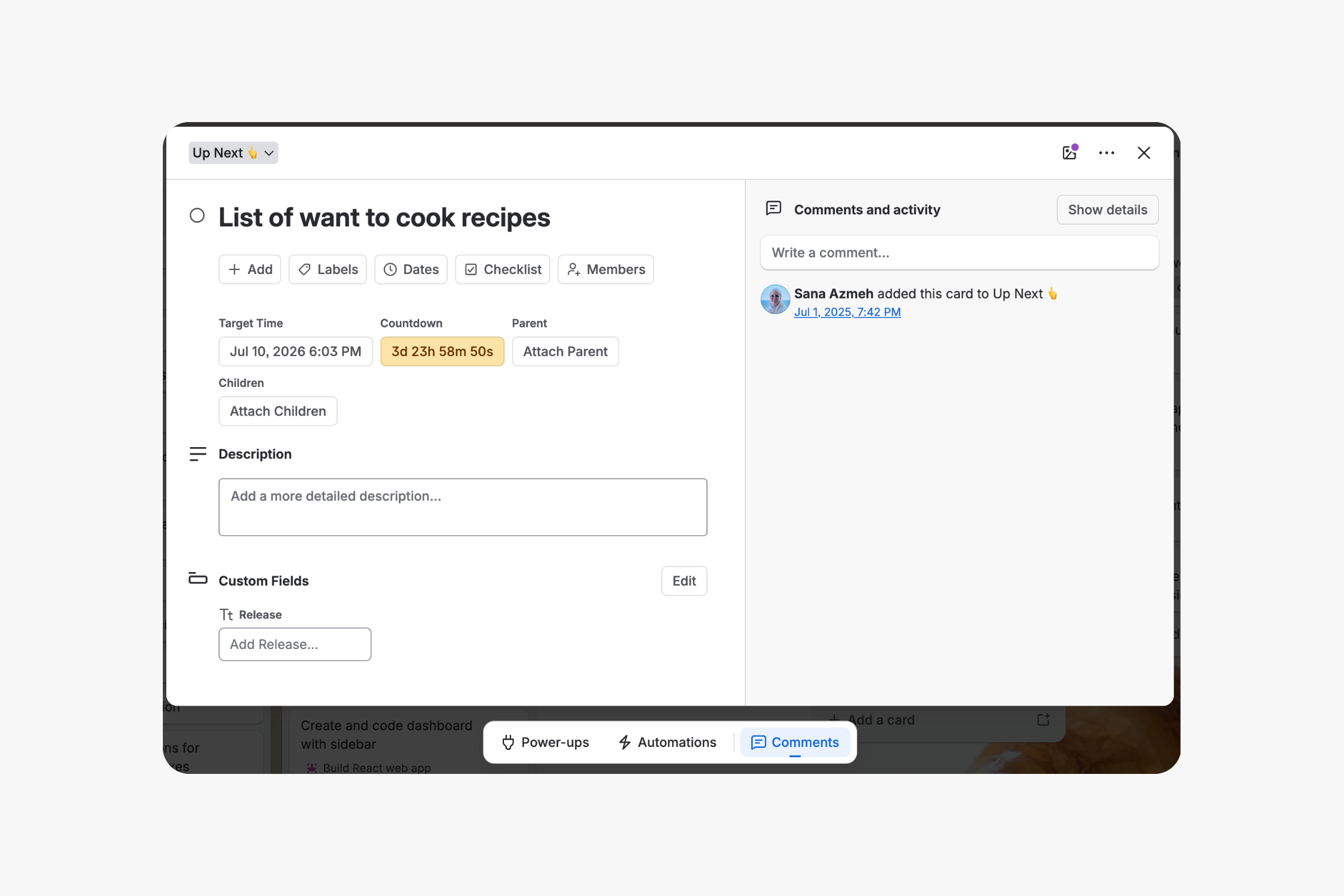Open the three-dot actions menu

pyautogui.click(x=1107, y=152)
